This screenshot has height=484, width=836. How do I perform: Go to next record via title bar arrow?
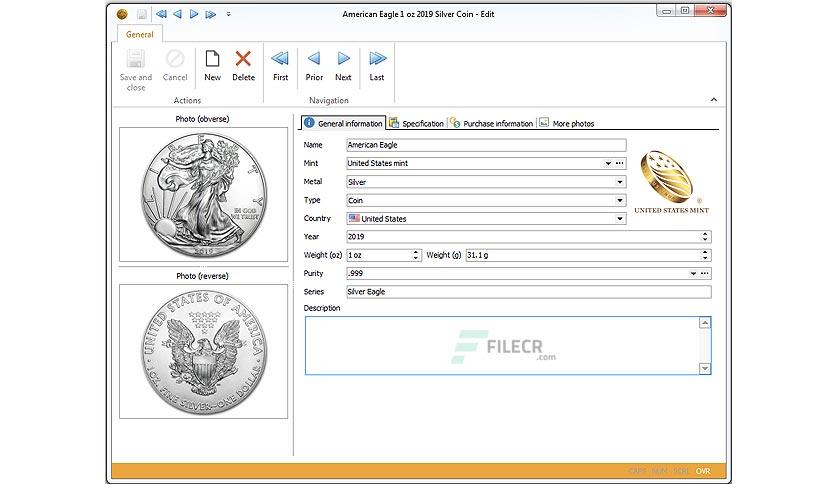194,14
